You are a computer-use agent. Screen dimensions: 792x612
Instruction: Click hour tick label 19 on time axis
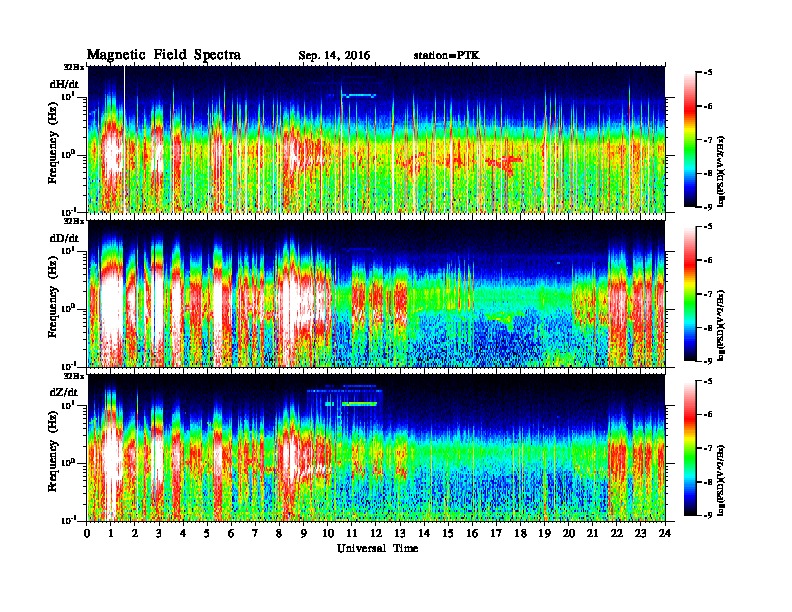544,533
